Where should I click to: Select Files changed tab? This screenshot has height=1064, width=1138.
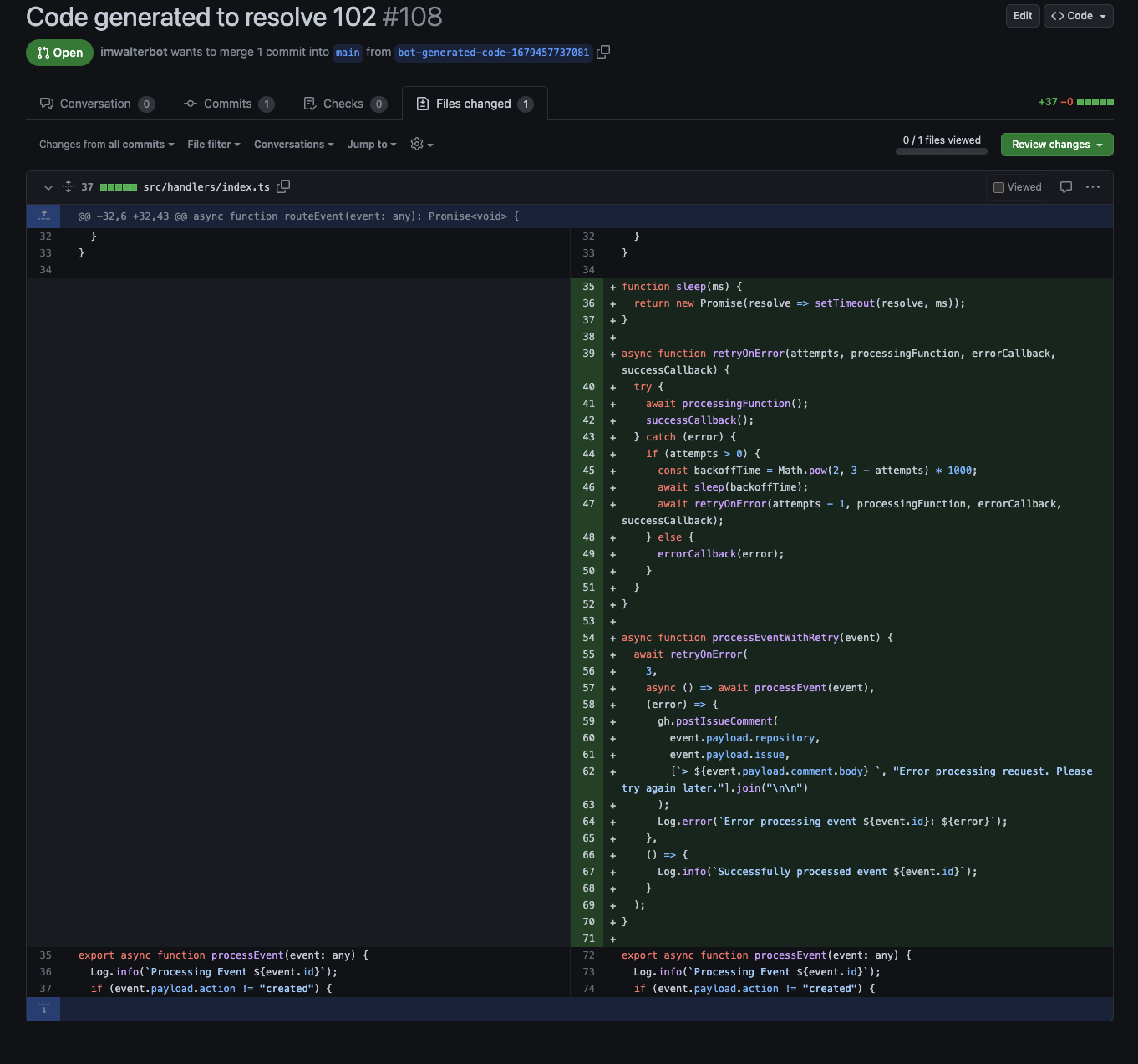[x=475, y=104]
